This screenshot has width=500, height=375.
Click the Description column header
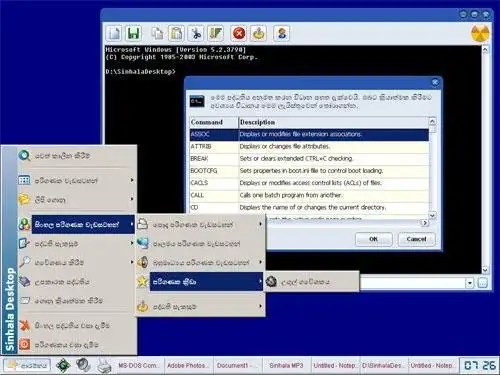[x=333, y=122]
